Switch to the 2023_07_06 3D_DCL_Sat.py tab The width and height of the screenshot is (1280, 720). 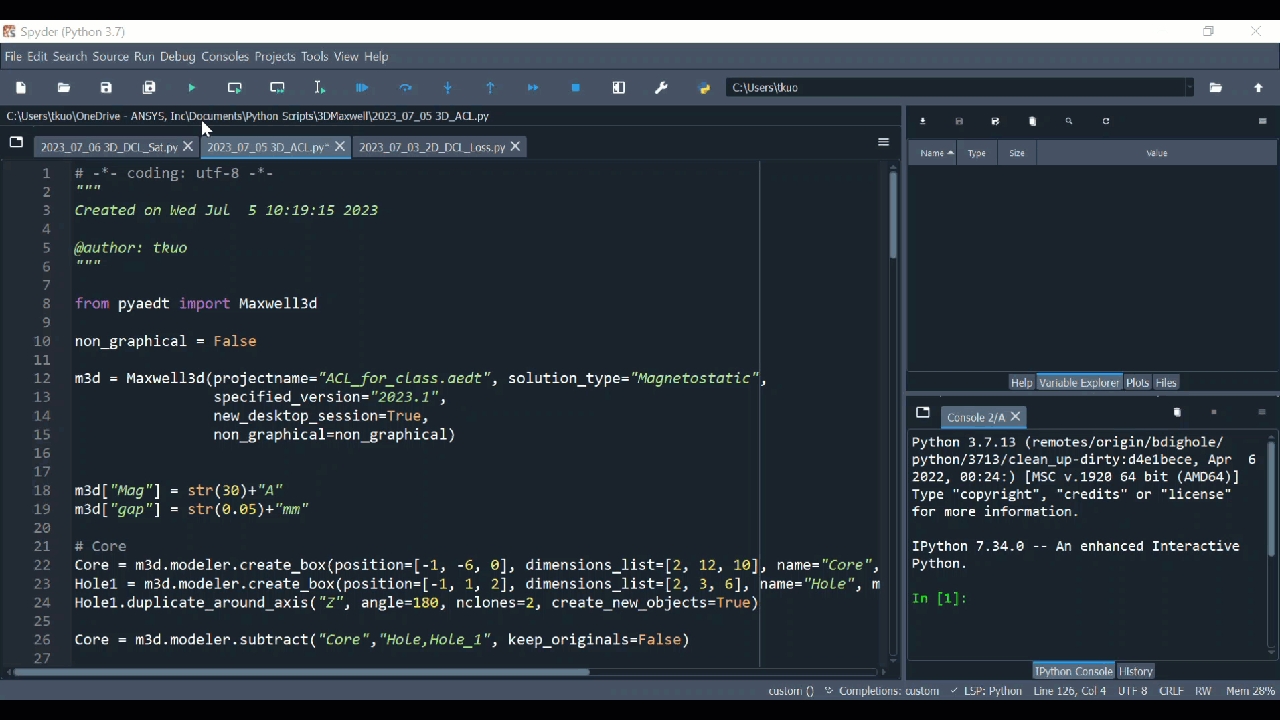pos(108,147)
